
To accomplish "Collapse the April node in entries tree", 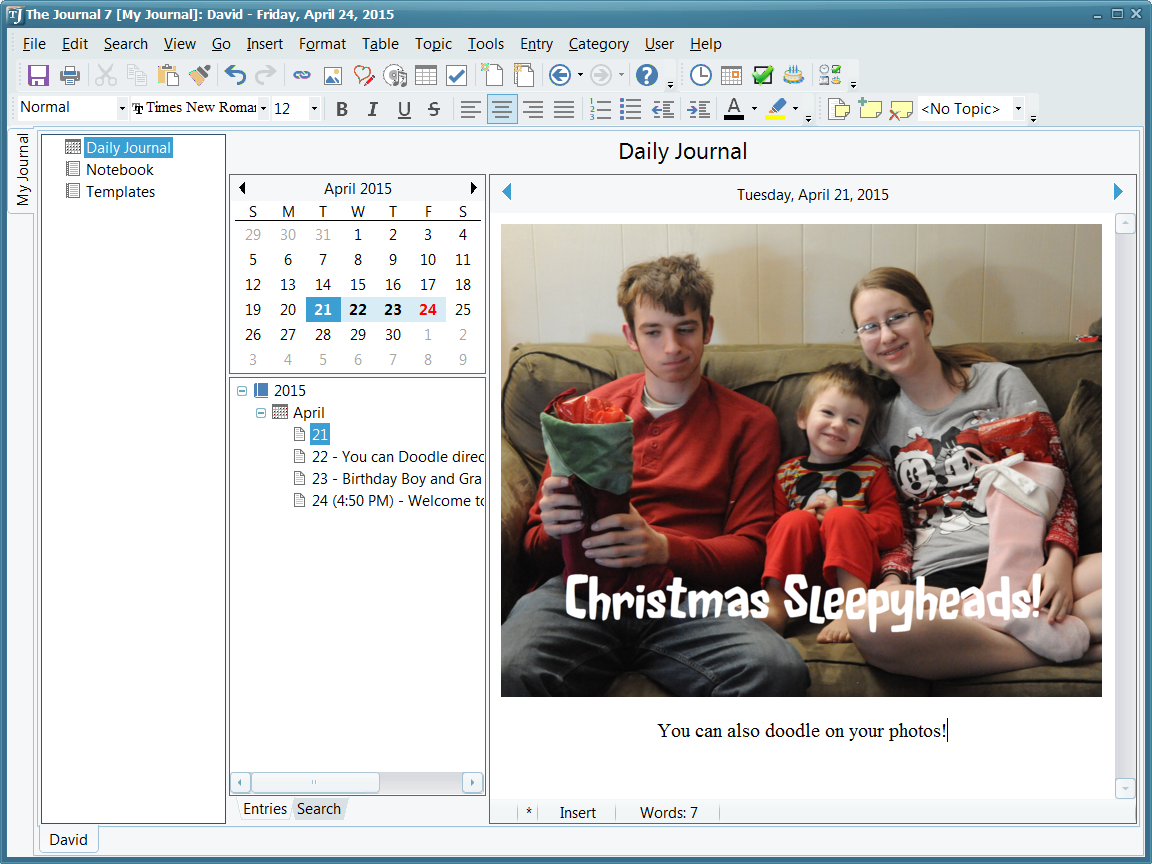I will (x=261, y=413).
